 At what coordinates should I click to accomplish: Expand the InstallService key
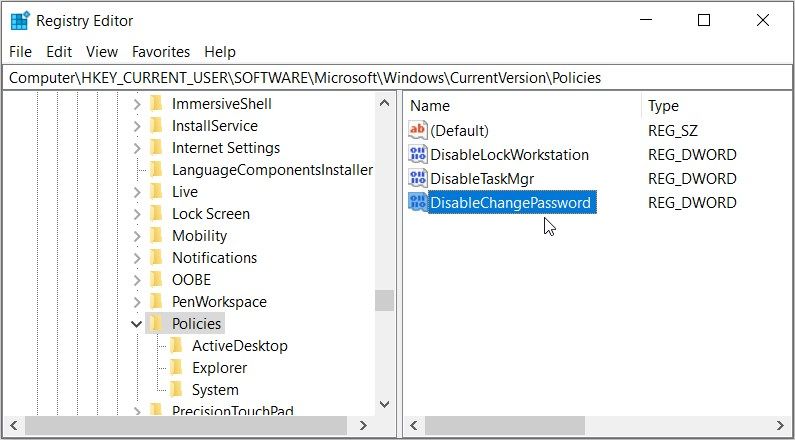point(137,126)
